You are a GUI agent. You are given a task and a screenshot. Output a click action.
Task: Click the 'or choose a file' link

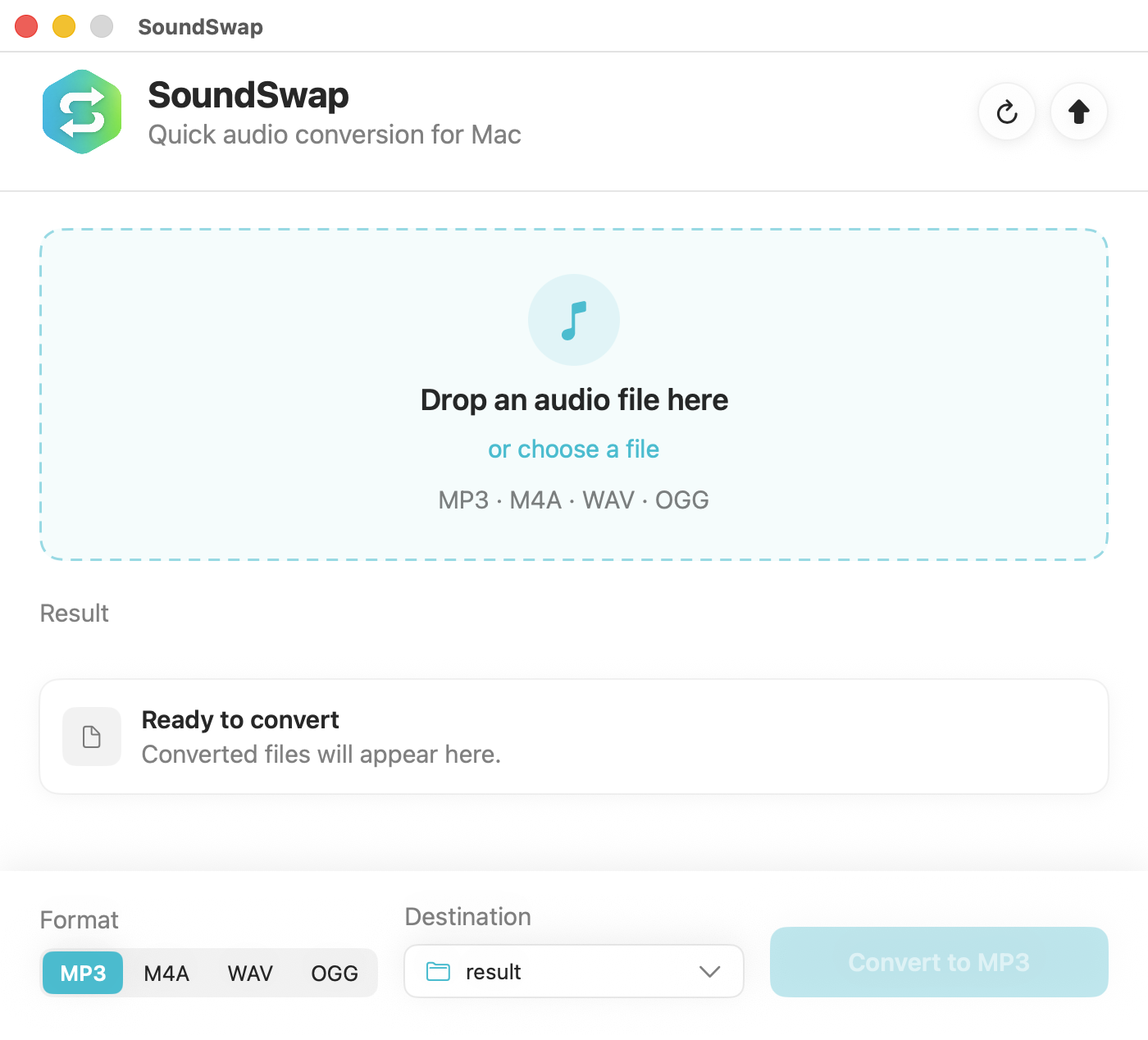point(574,449)
